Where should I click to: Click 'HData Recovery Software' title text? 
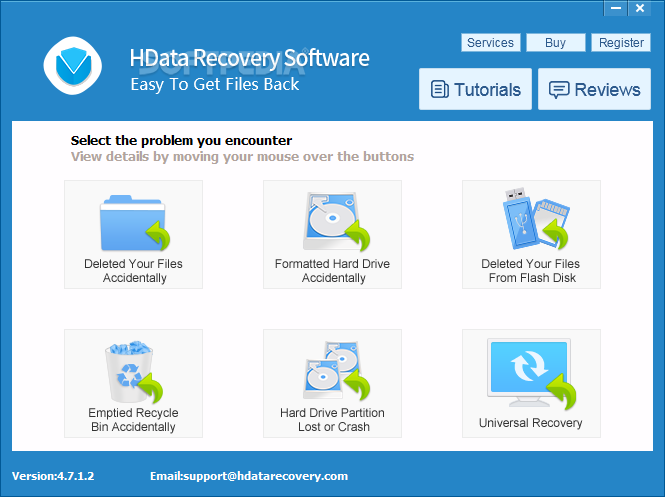(x=249, y=58)
